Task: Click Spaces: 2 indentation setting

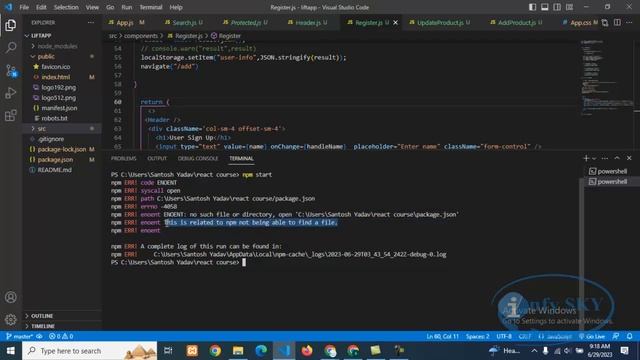Action: [478, 336]
